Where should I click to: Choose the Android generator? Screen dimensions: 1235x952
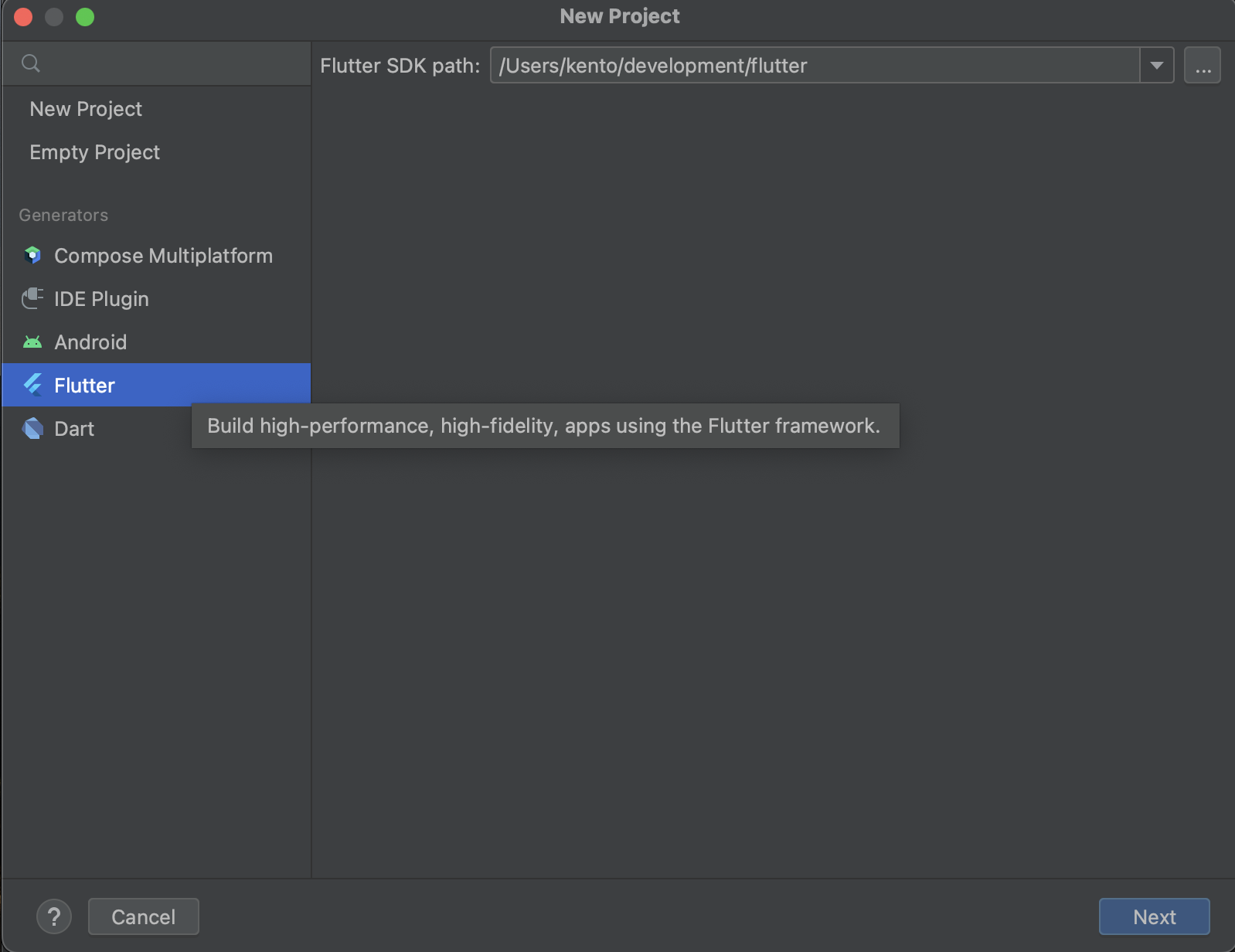[90, 342]
